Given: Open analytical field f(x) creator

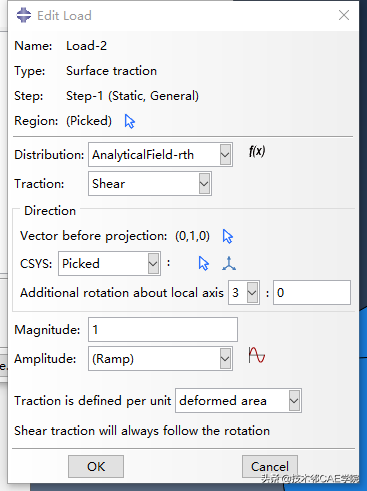Looking at the screenshot, I should tap(257, 152).
